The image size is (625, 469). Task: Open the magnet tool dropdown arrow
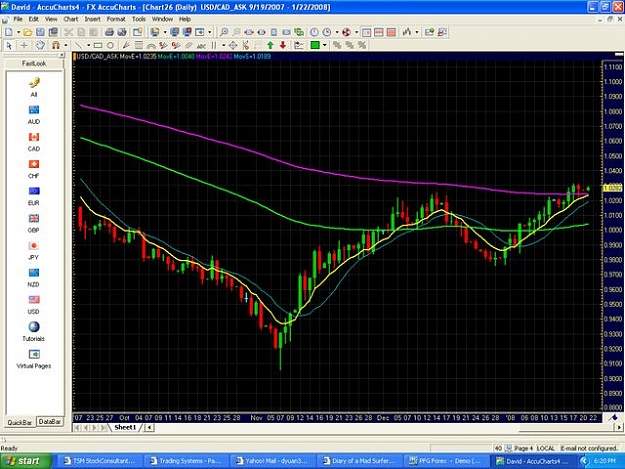click(66, 45)
